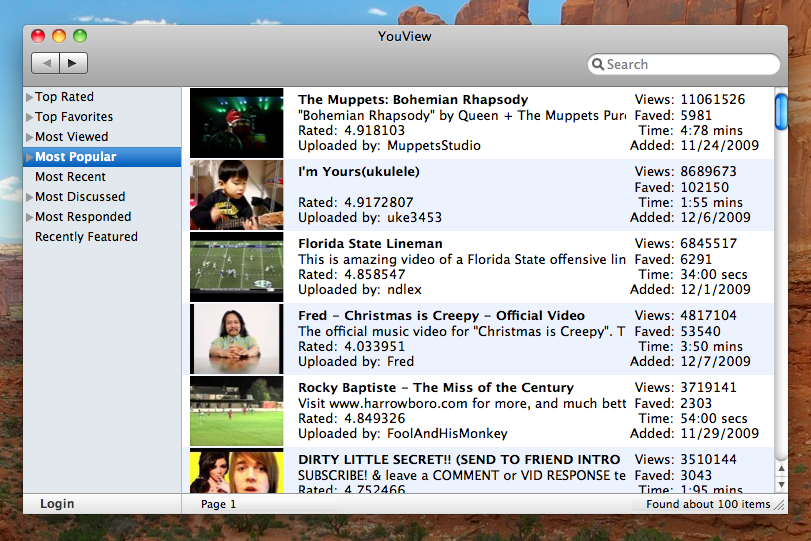Select Recently Featured in the sidebar
Image resolution: width=811 pixels, height=541 pixels.
[86, 237]
